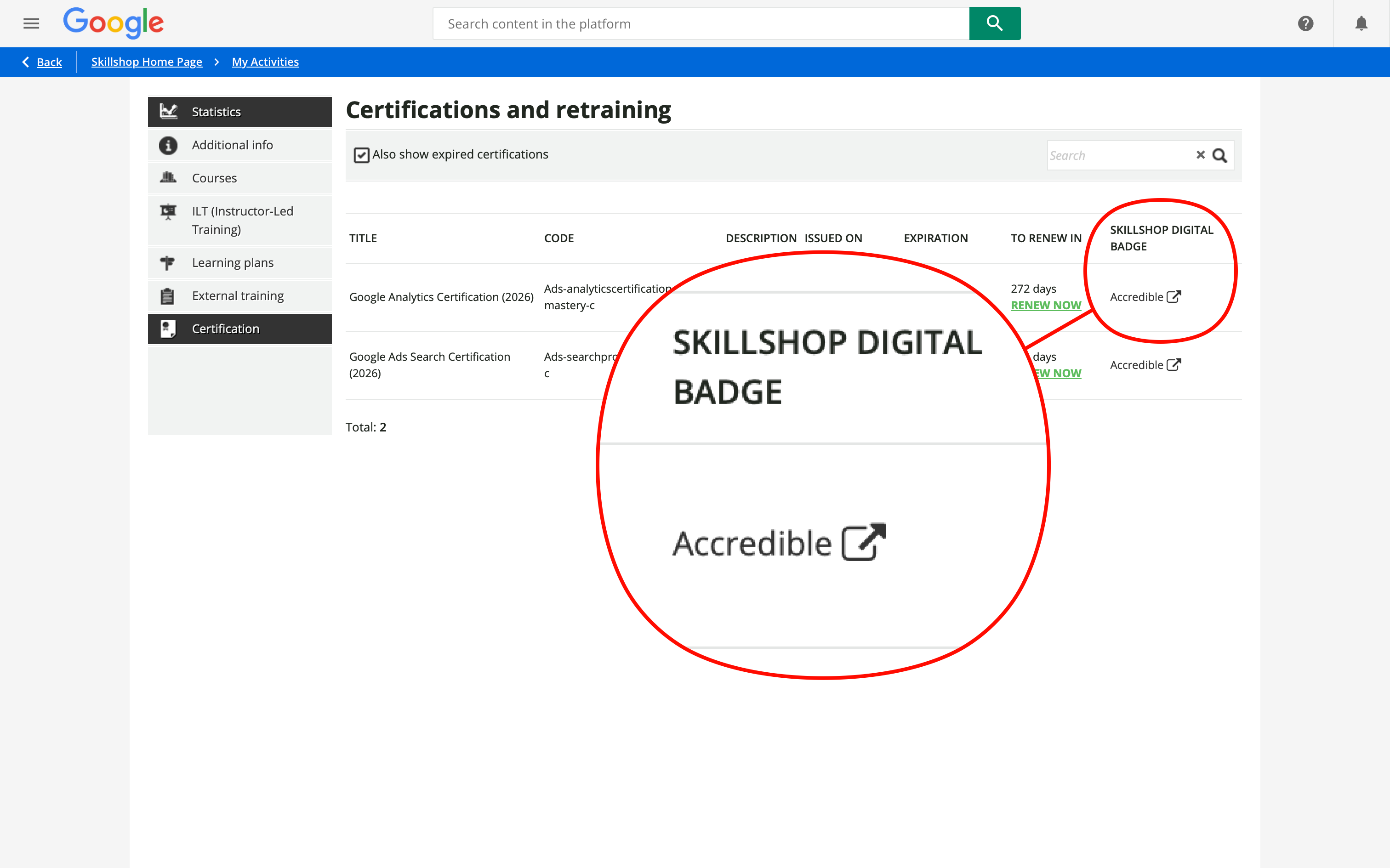Click the table search magnifier icon
This screenshot has height=868, width=1390.
pyautogui.click(x=1220, y=156)
